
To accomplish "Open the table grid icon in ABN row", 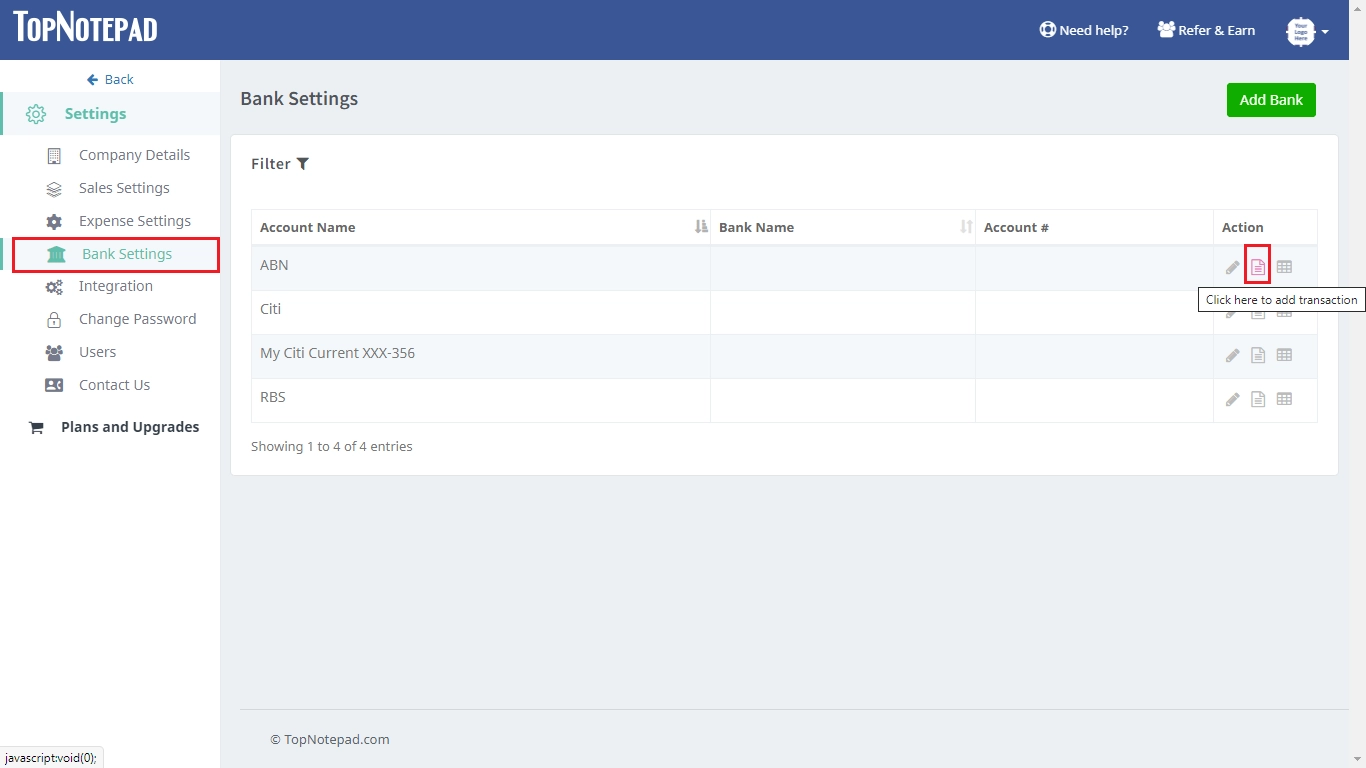I will pos(1284,267).
